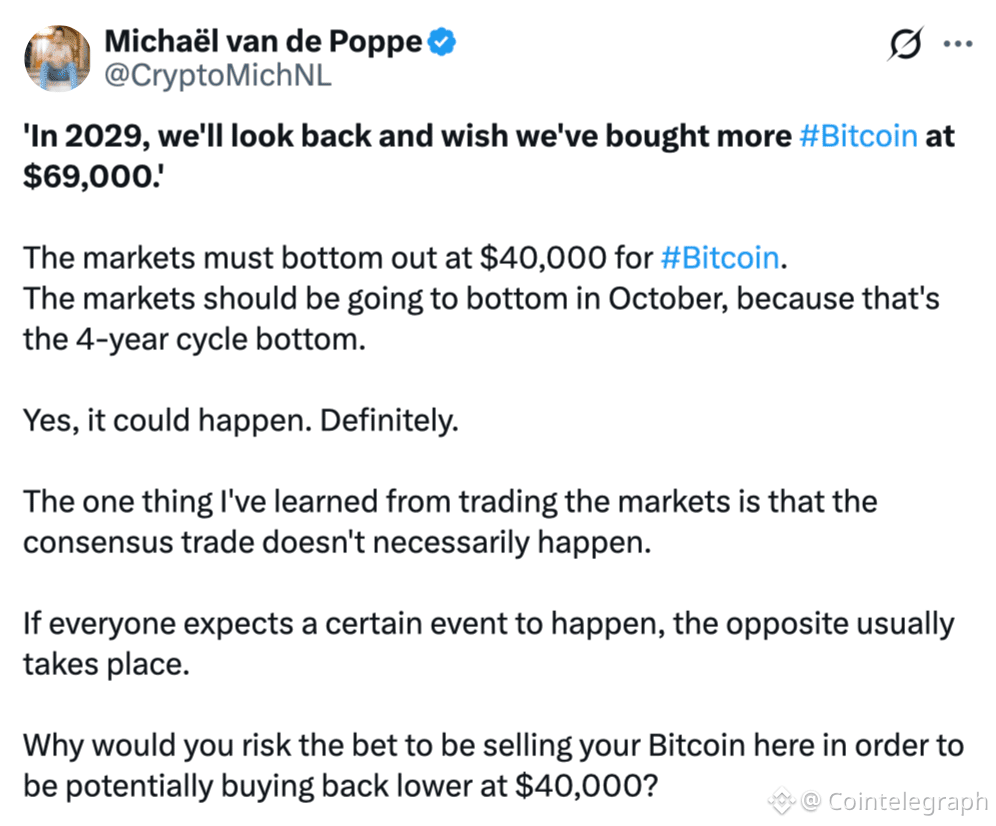Open Michaël van de Poppe's profile avatar

(58, 58)
